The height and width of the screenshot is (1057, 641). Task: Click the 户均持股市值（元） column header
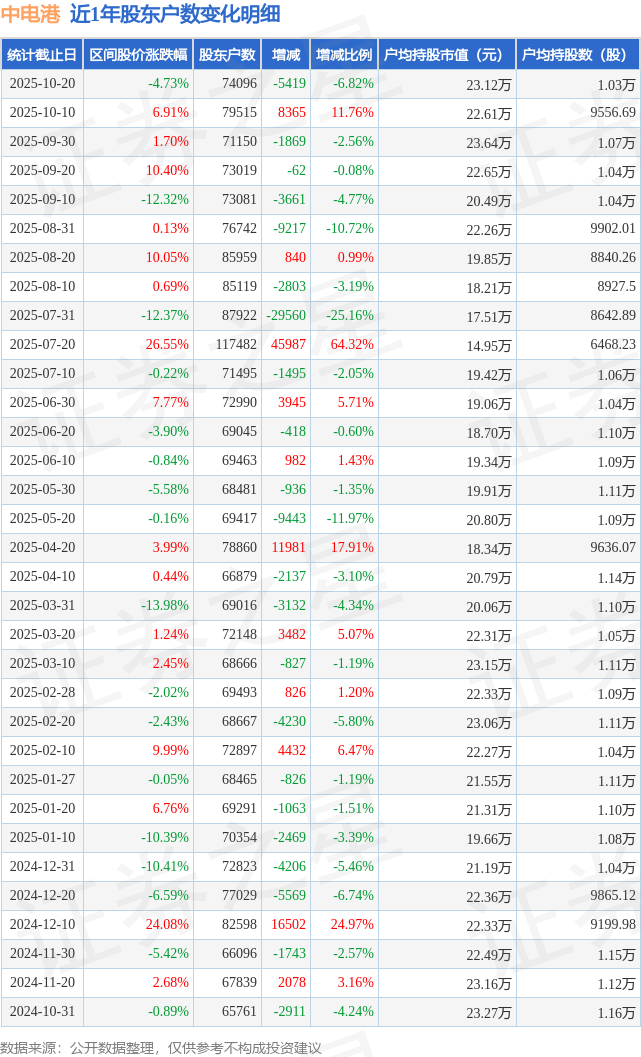[446, 55]
